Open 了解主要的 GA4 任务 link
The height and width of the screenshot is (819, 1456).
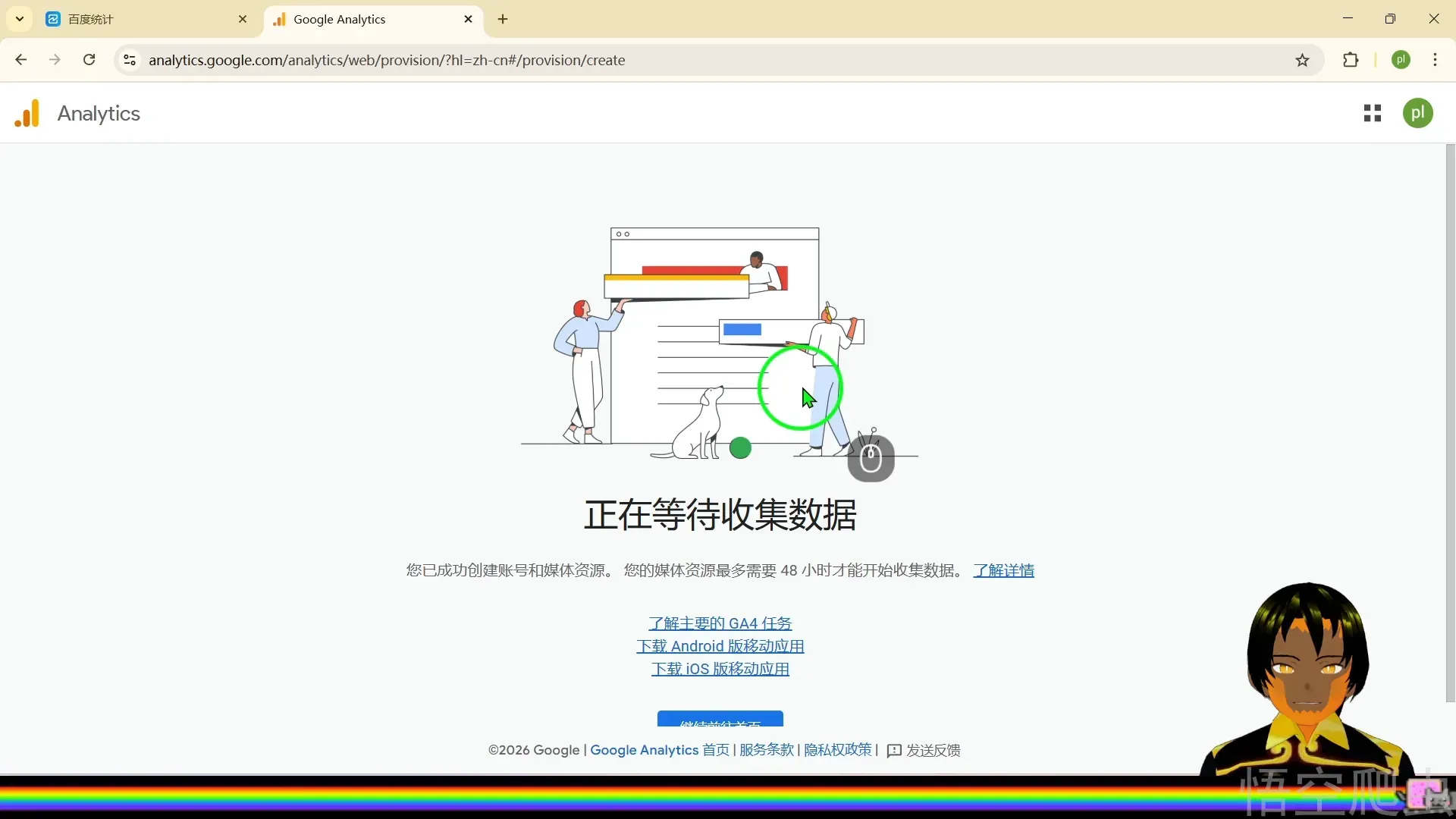(x=720, y=623)
